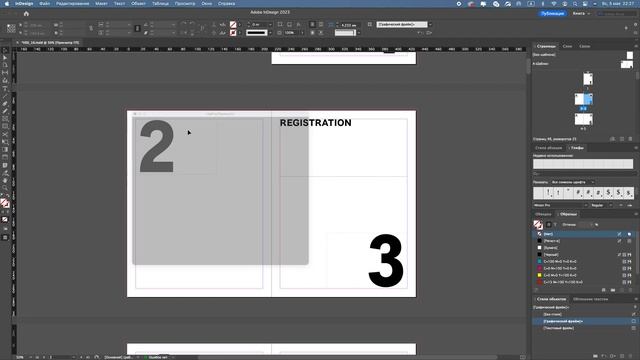Select the [Графический фрейм] object style row
Image resolution: width=640 pixels, height=360 pixels.
[584, 321]
